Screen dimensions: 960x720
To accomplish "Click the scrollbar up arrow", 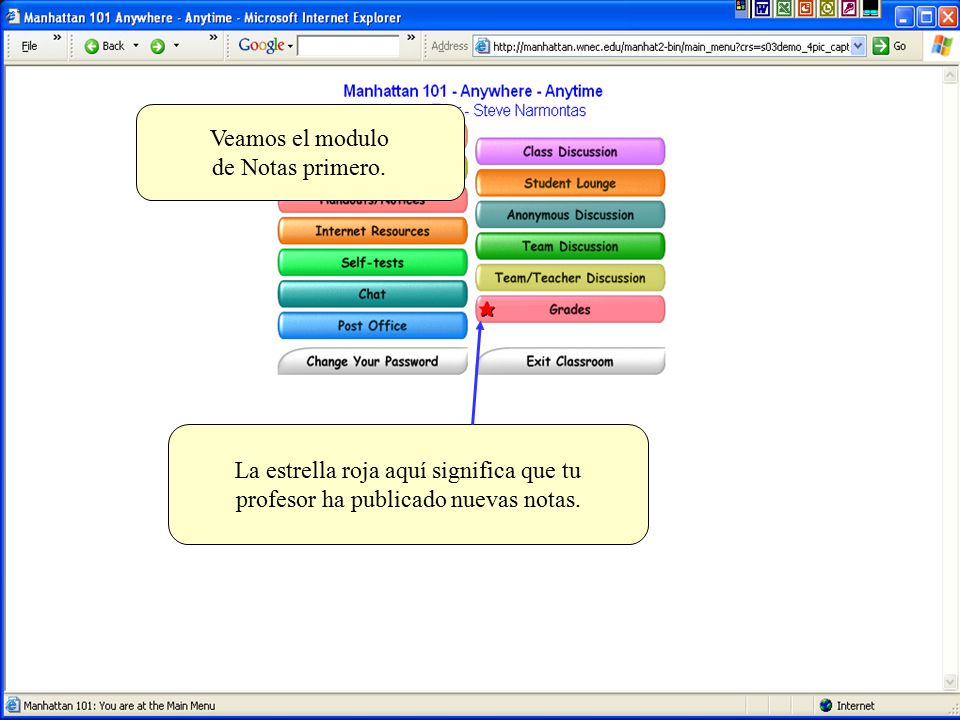I will tap(950, 75).
